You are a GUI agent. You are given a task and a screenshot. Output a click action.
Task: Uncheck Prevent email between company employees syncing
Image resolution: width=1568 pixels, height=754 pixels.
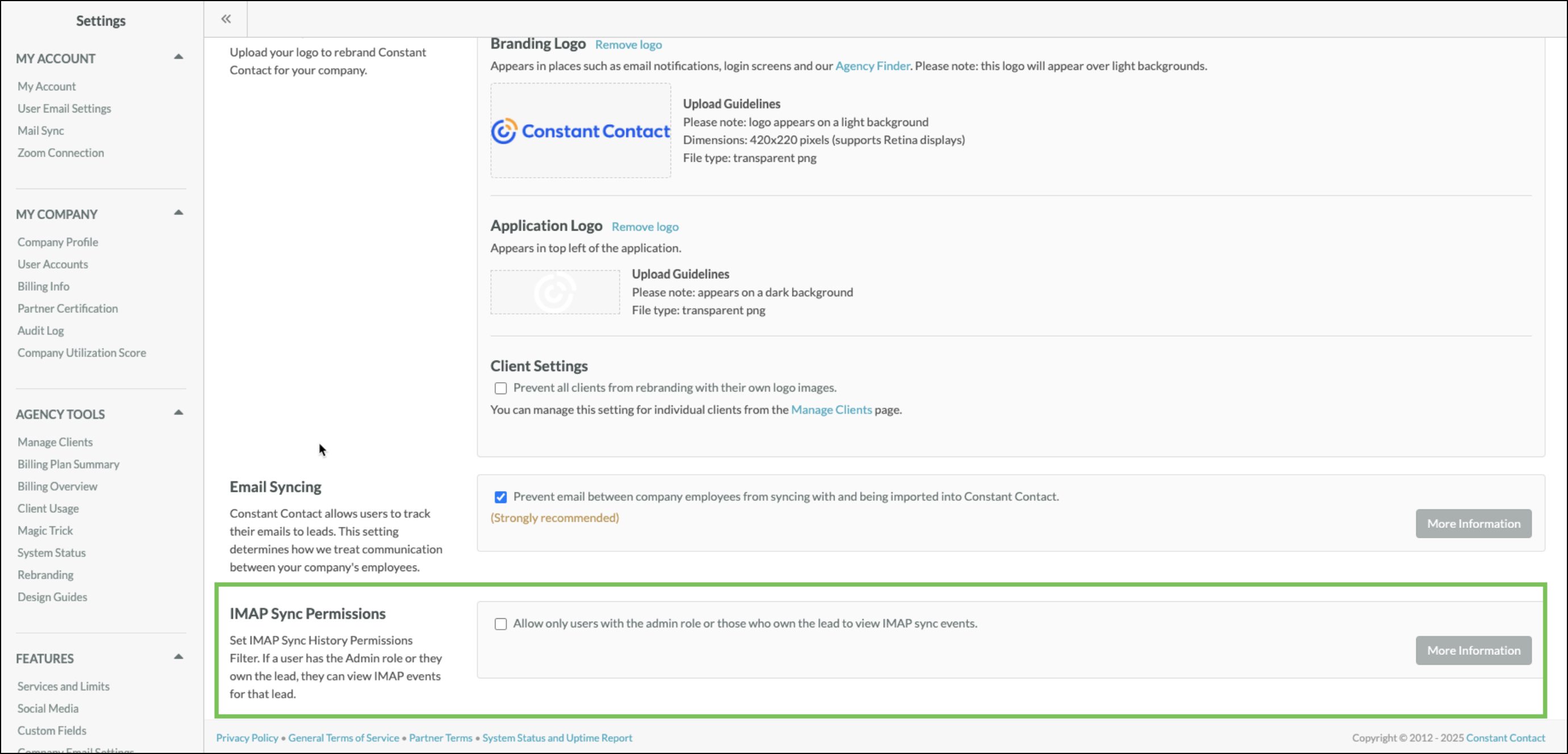point(501,497)
